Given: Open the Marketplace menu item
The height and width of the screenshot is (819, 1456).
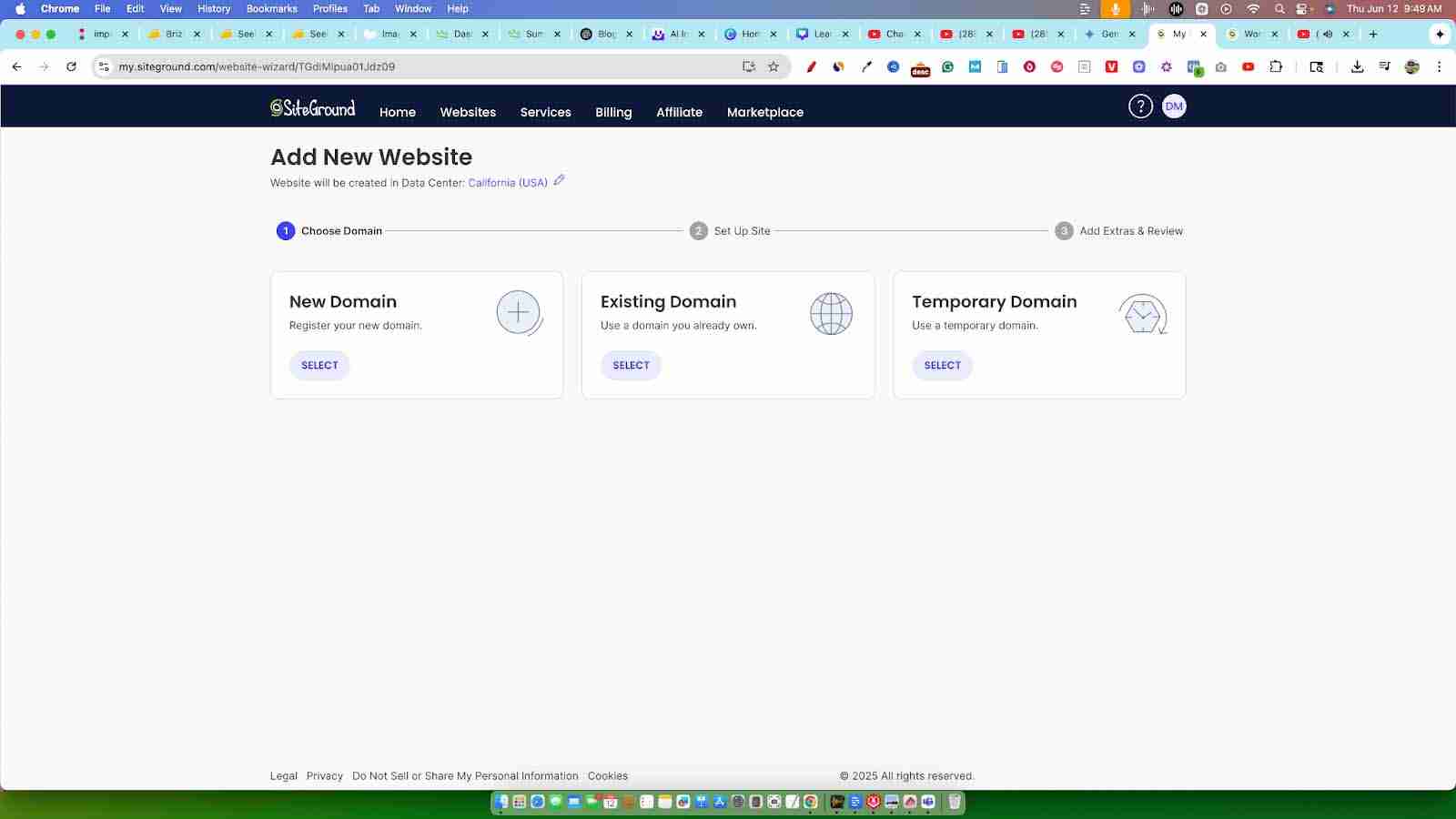Looking at the screenshot, I should pos(764,112).
